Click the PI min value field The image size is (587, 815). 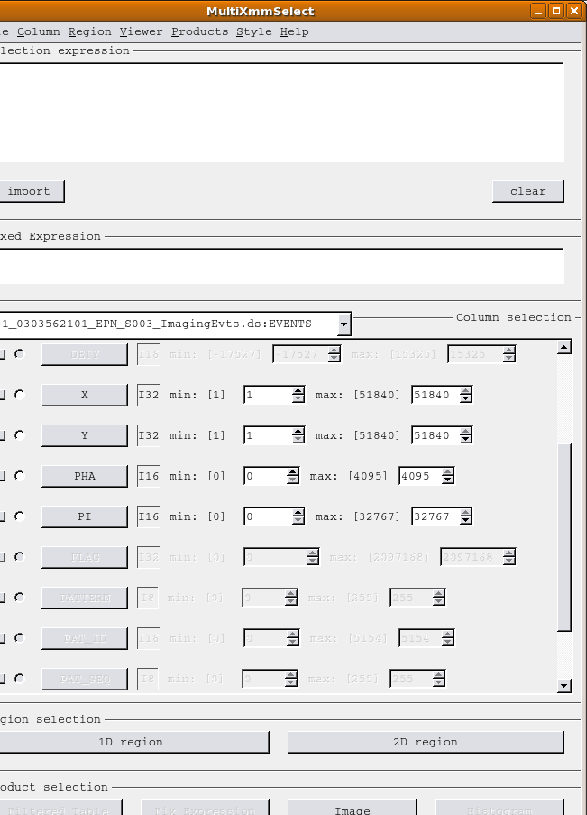click(x=268, y=516)
